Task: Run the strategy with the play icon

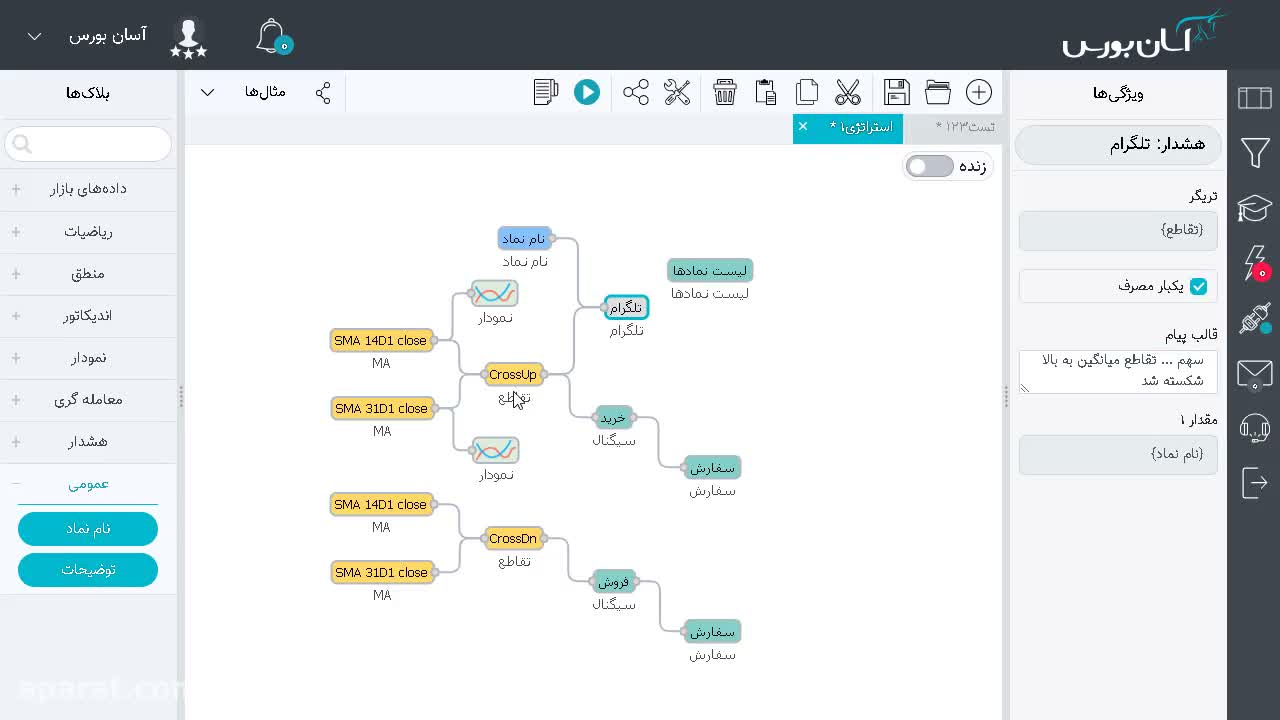Action: (587, 92)
